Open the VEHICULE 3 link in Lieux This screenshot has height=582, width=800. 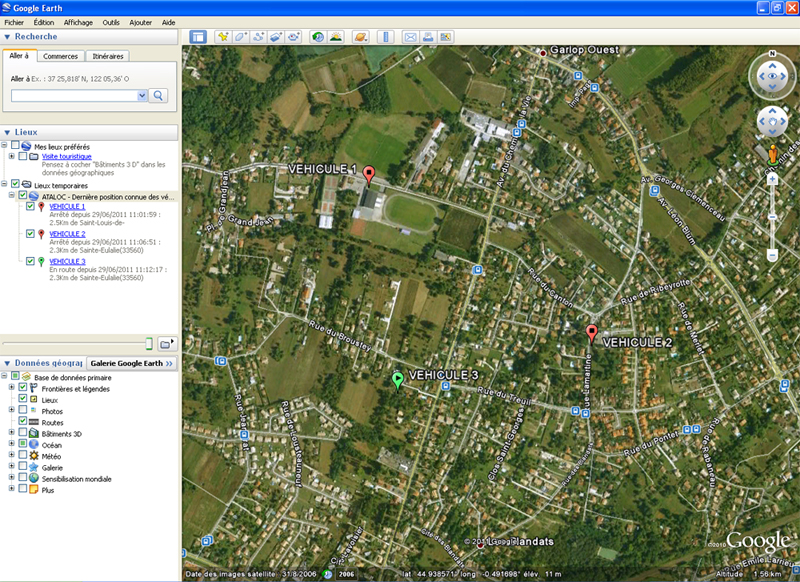(x=67, y=261)
